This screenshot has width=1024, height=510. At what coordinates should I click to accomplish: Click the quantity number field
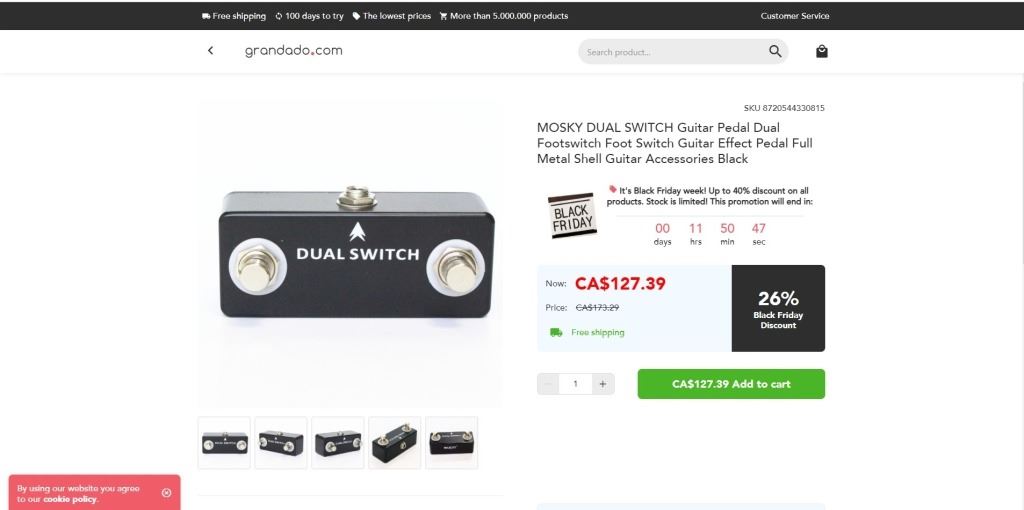[x=575, y=384]
